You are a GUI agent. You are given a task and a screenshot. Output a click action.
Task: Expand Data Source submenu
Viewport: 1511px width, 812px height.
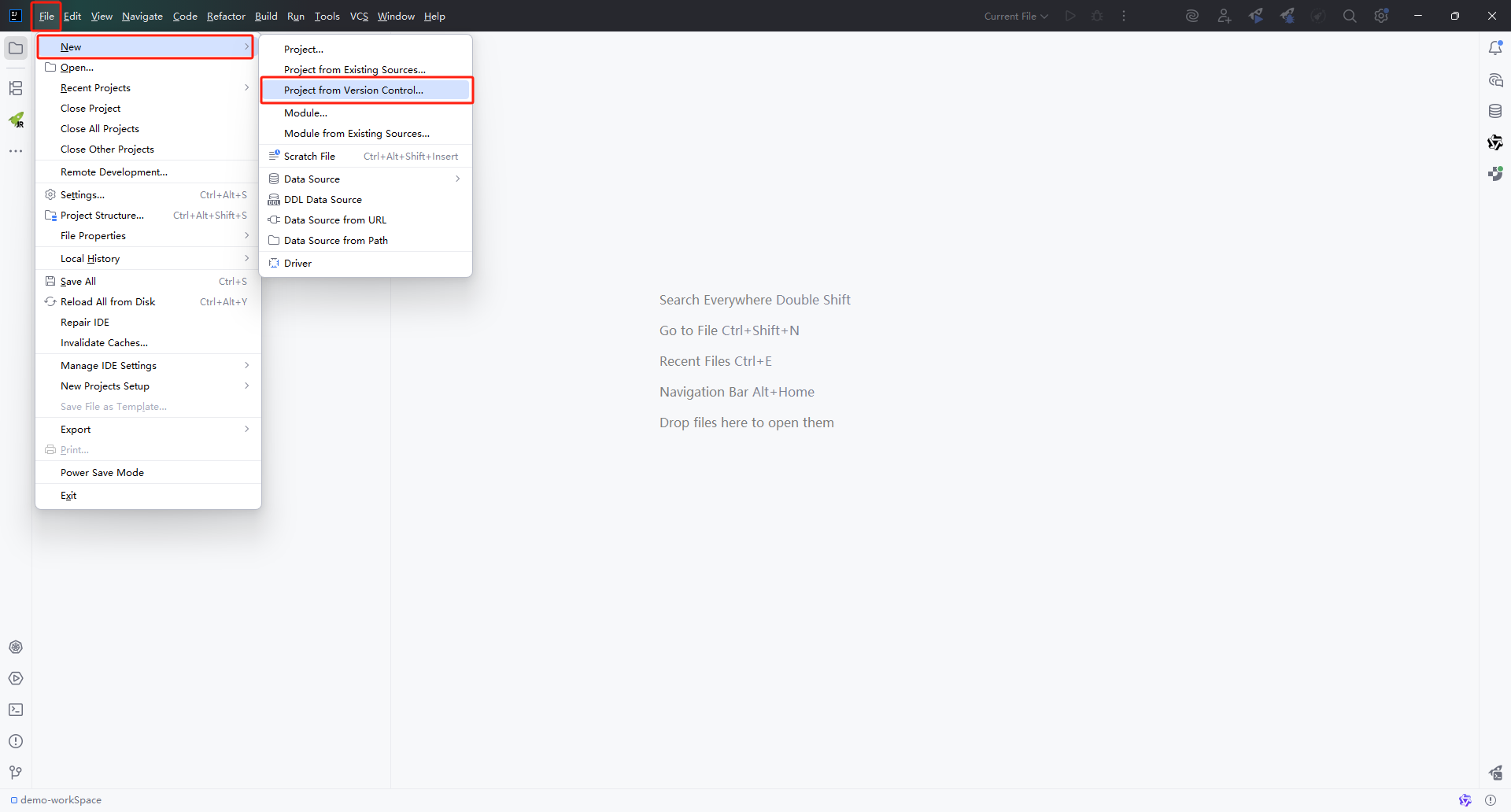click(x=366, y=179)
